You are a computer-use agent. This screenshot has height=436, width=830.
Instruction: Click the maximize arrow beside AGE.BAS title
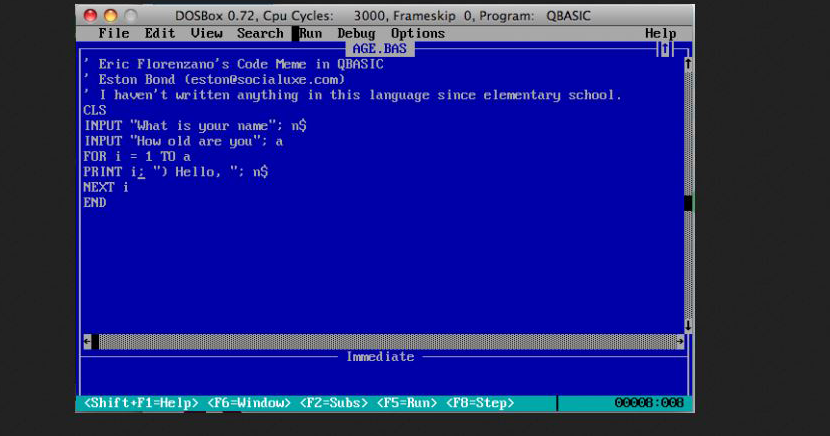tap(665, 49)
